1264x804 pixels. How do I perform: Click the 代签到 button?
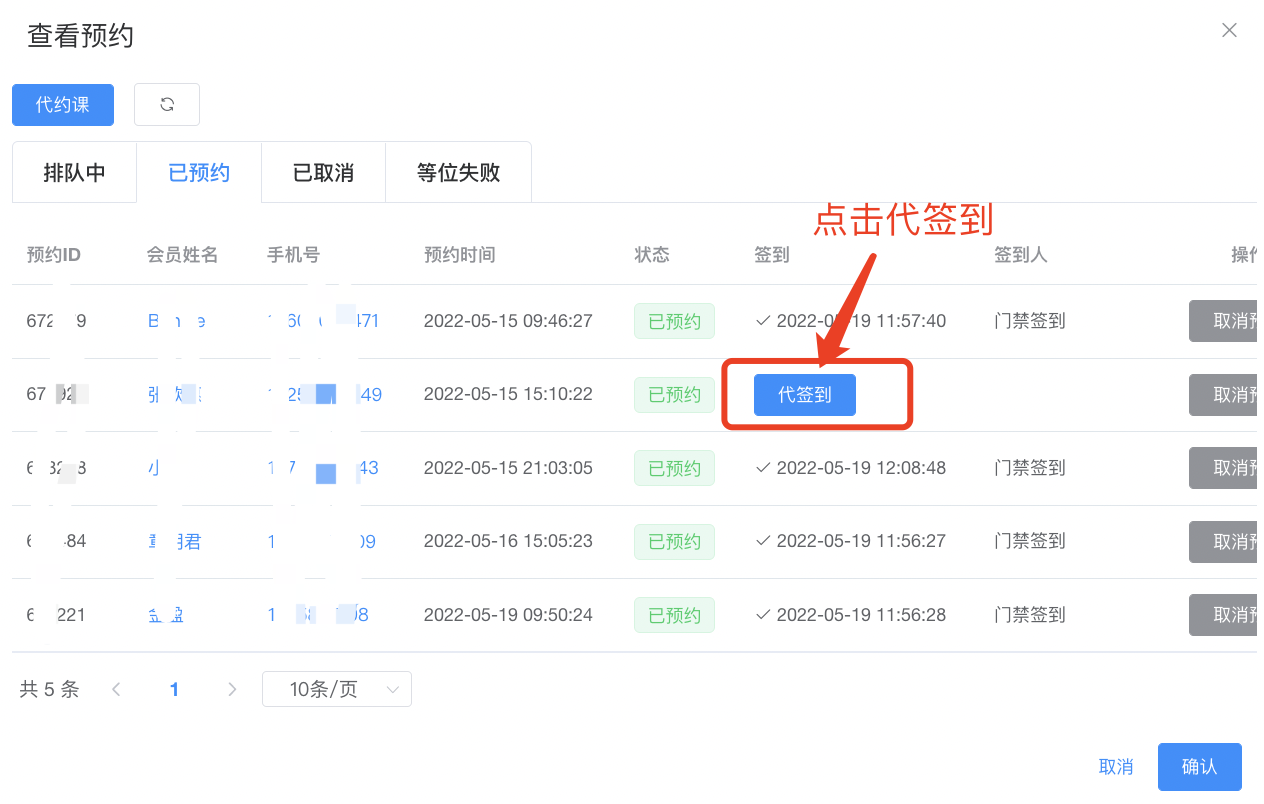(805, 395)
